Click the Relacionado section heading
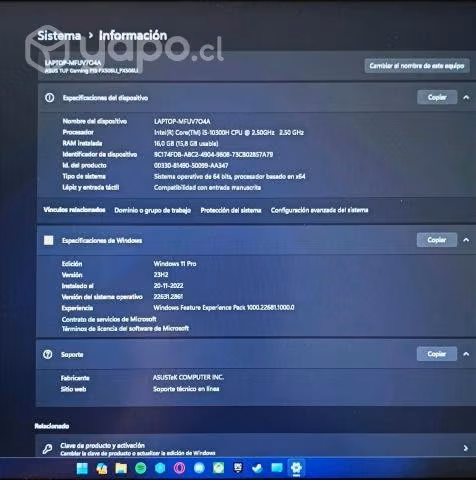This screenshot has width=476, height=480. 52,426
